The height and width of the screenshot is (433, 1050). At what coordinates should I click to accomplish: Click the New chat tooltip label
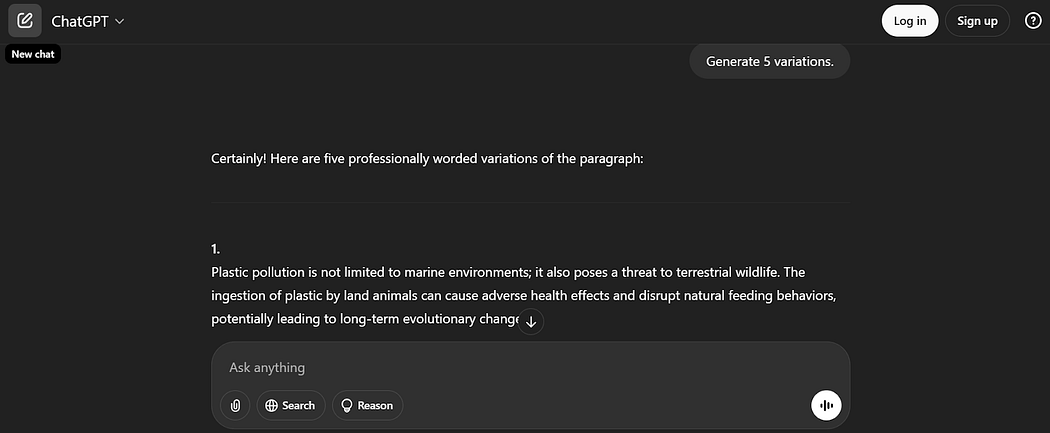point(33,54)
